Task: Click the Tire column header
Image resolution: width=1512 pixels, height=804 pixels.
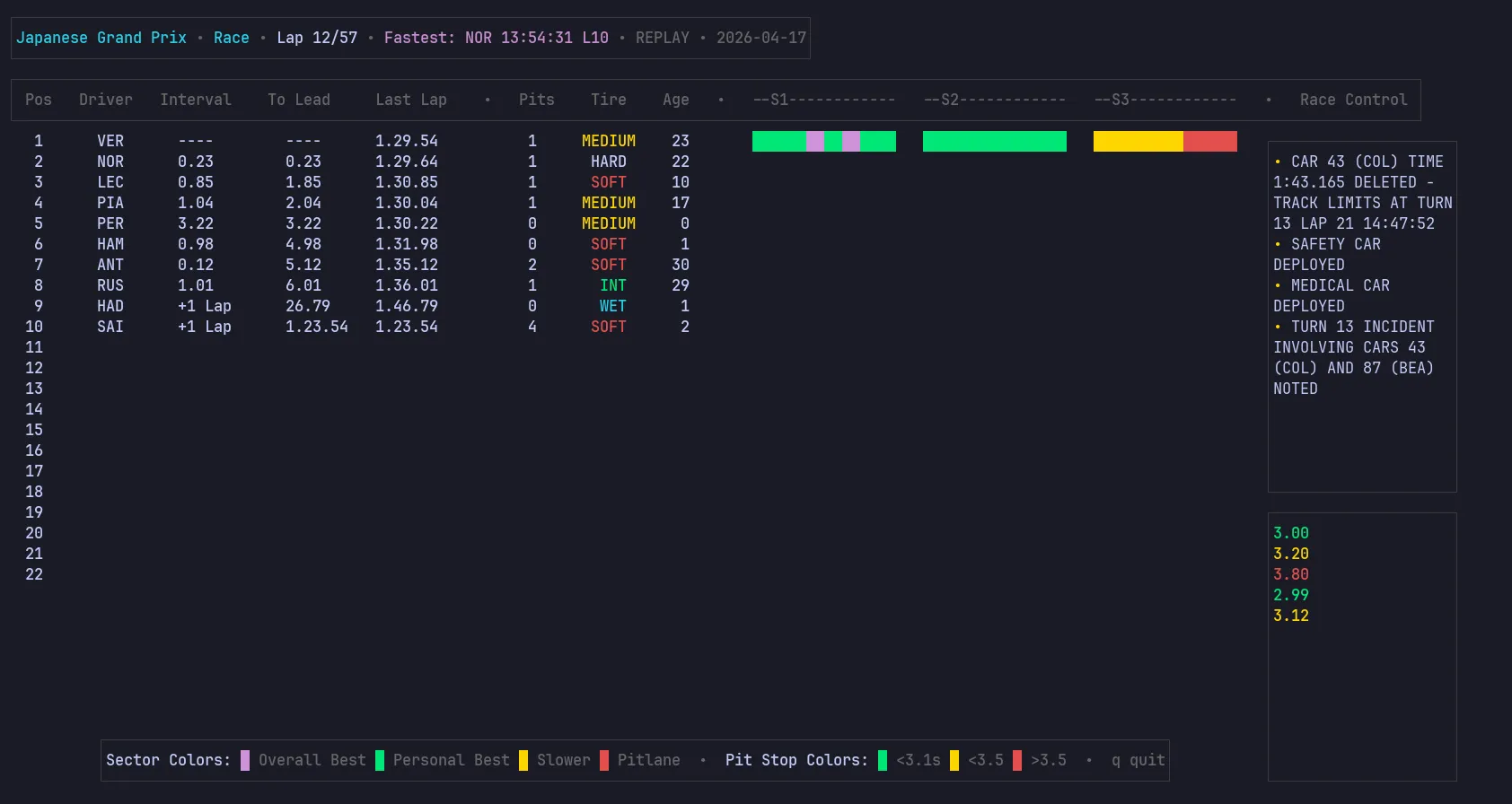Action: tap(609, 100)
